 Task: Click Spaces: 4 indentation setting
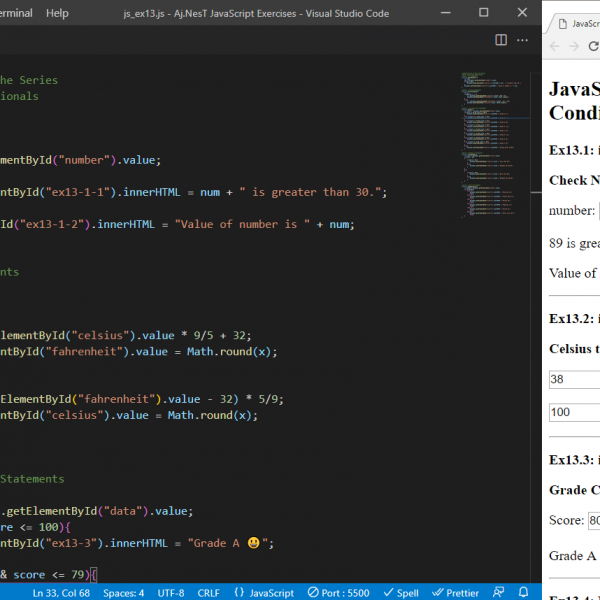[x=124, y=592]
